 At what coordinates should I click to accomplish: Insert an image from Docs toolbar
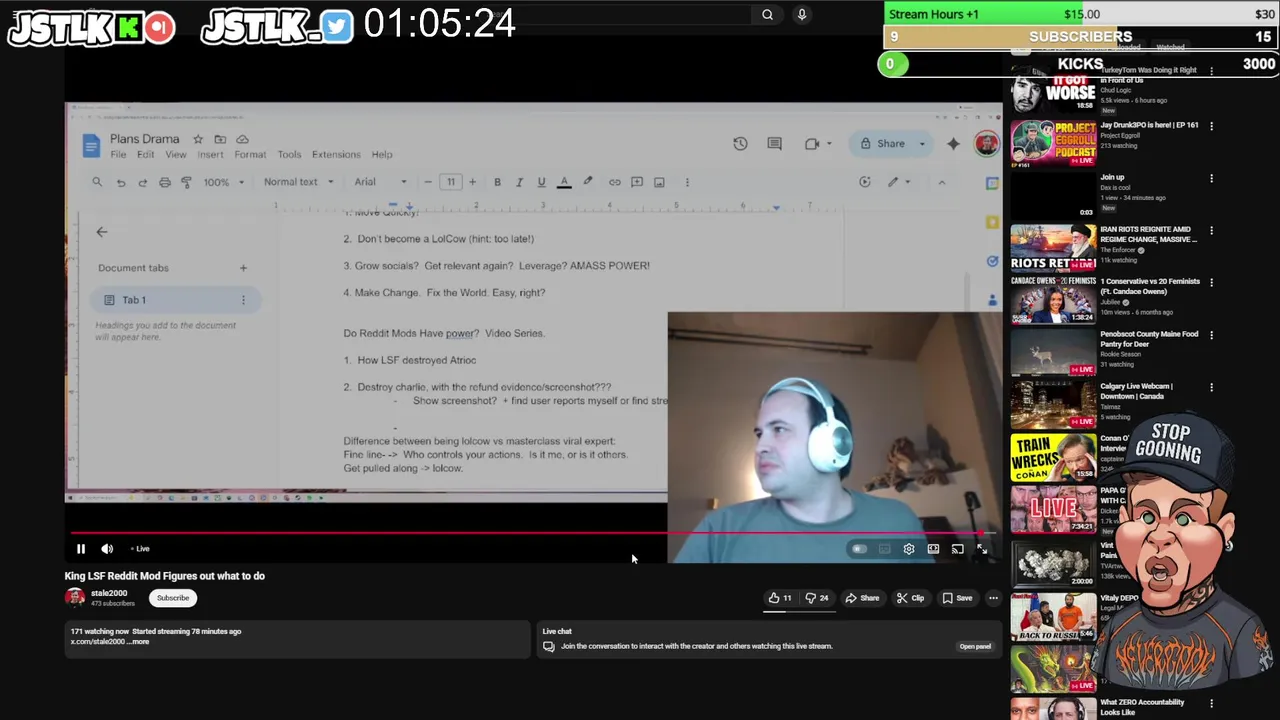(659, 182)
